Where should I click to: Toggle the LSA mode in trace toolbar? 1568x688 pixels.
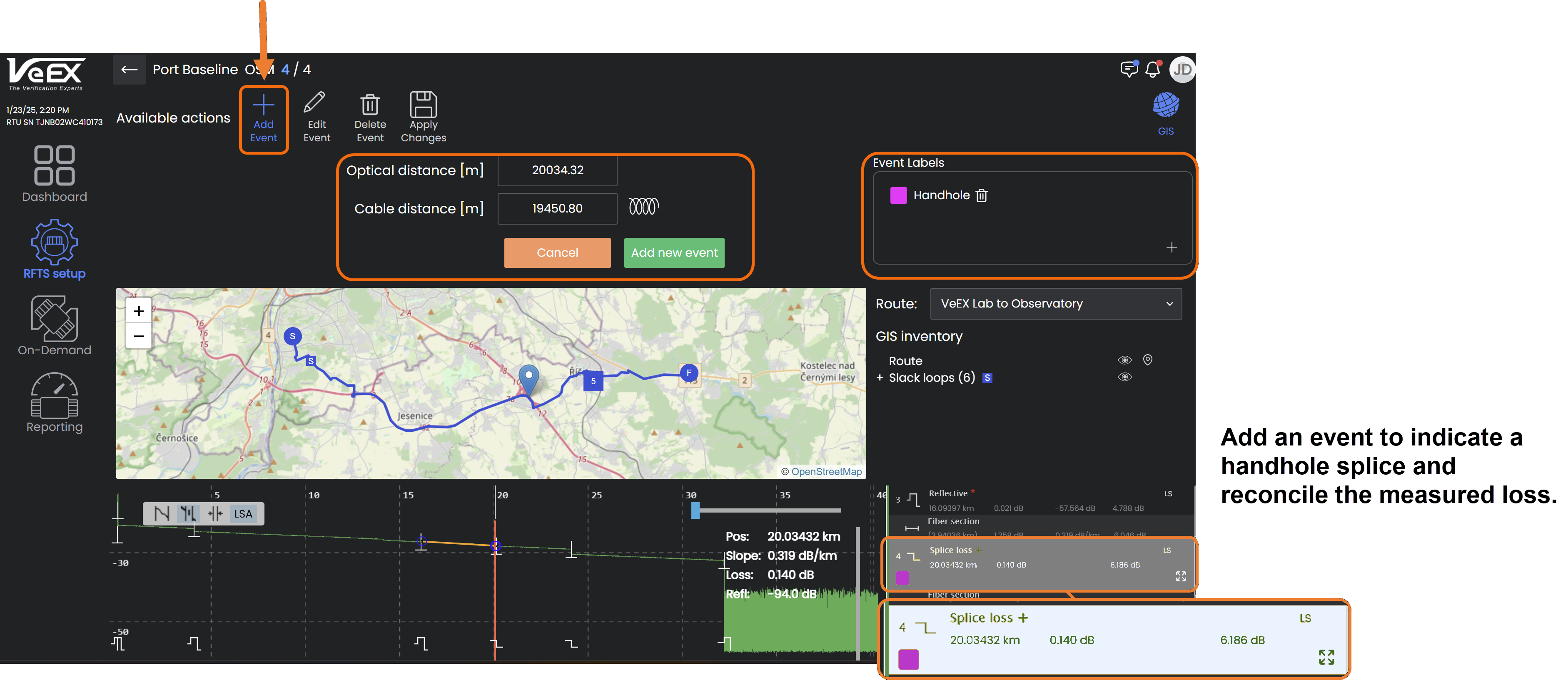(x=243, y=514)
